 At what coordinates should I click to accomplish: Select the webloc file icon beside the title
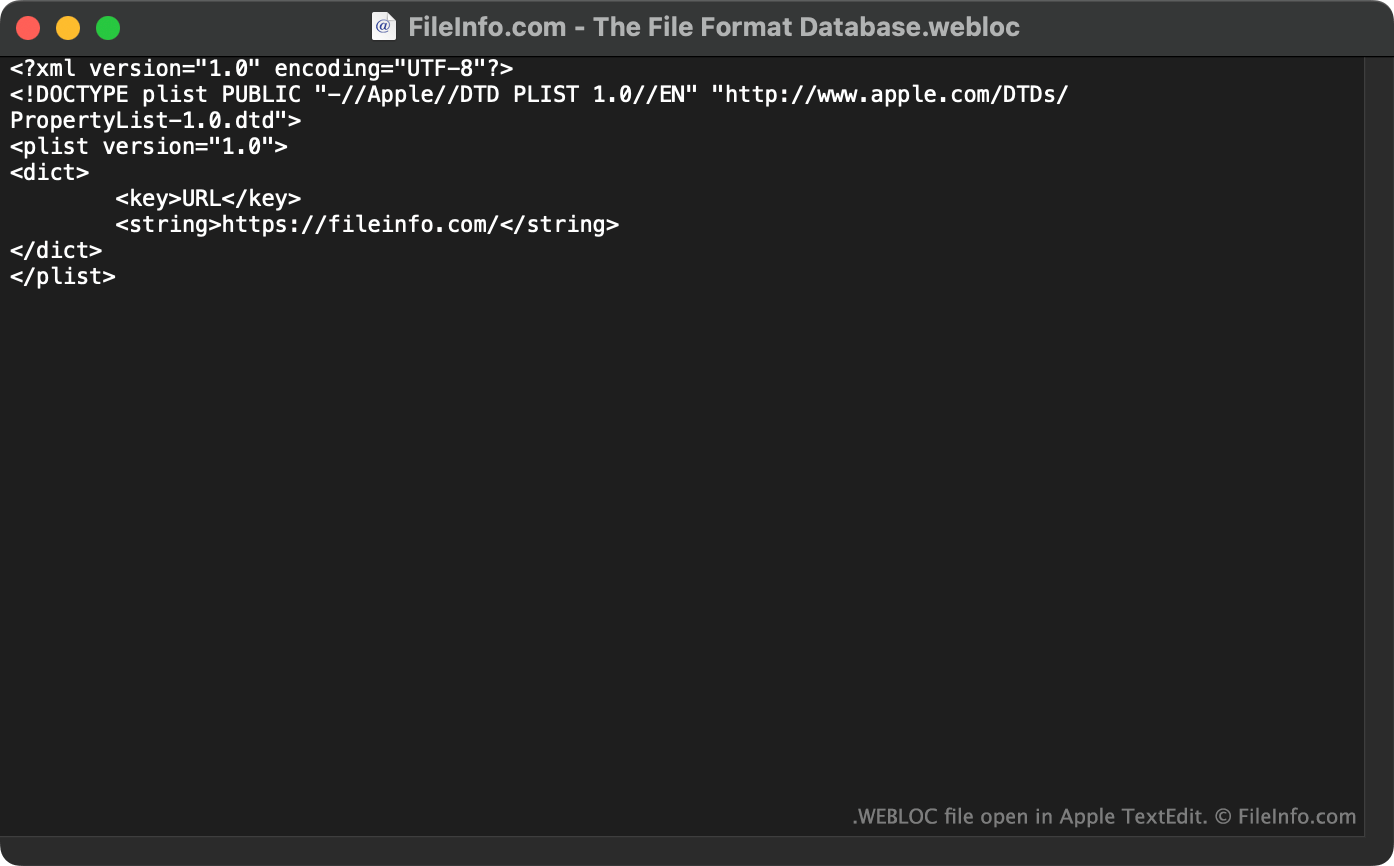click(385, 26)
